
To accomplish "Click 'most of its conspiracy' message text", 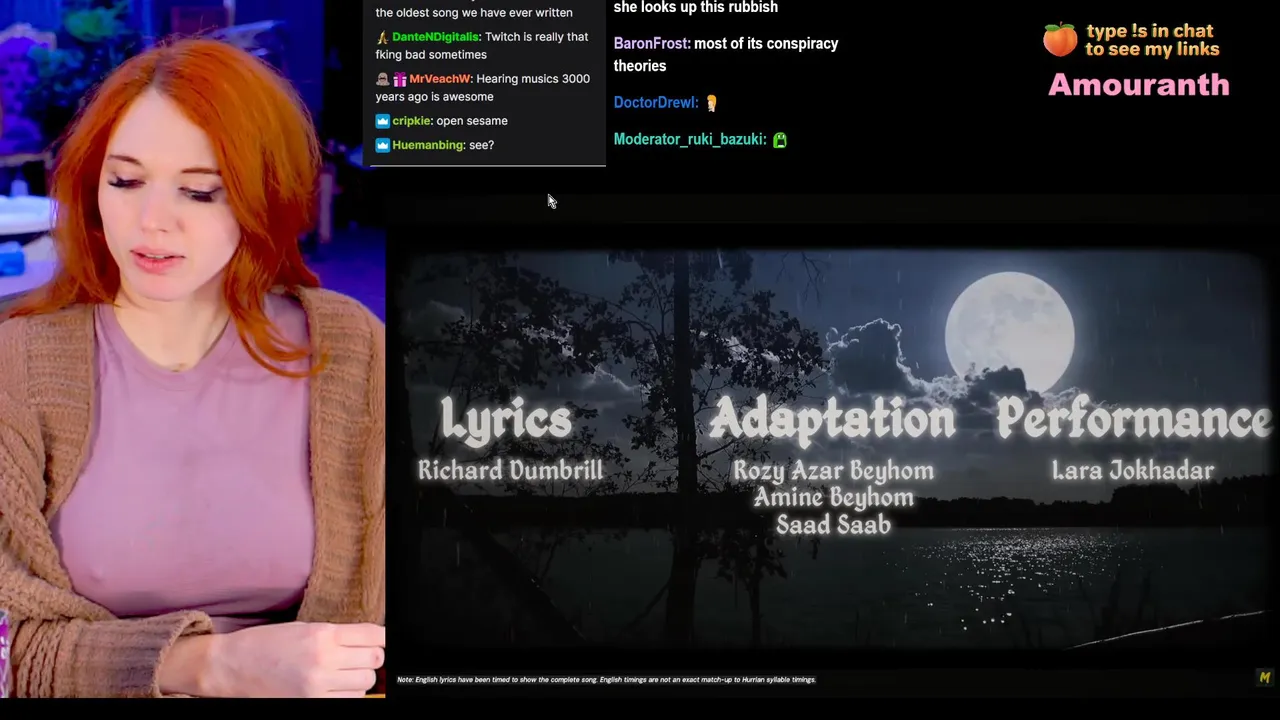I will 766,44.
